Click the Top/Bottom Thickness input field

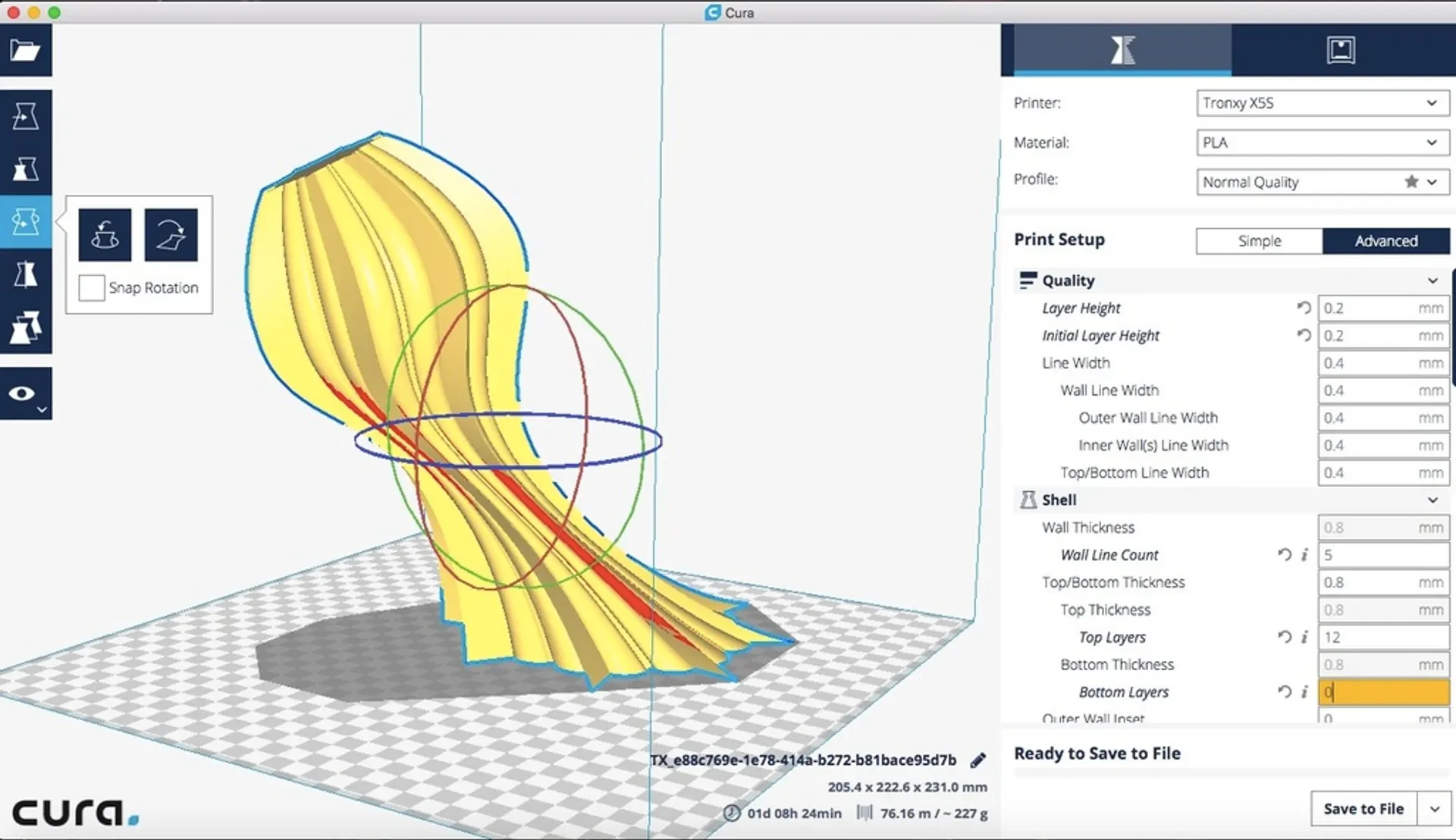[x=1384, y=582]
